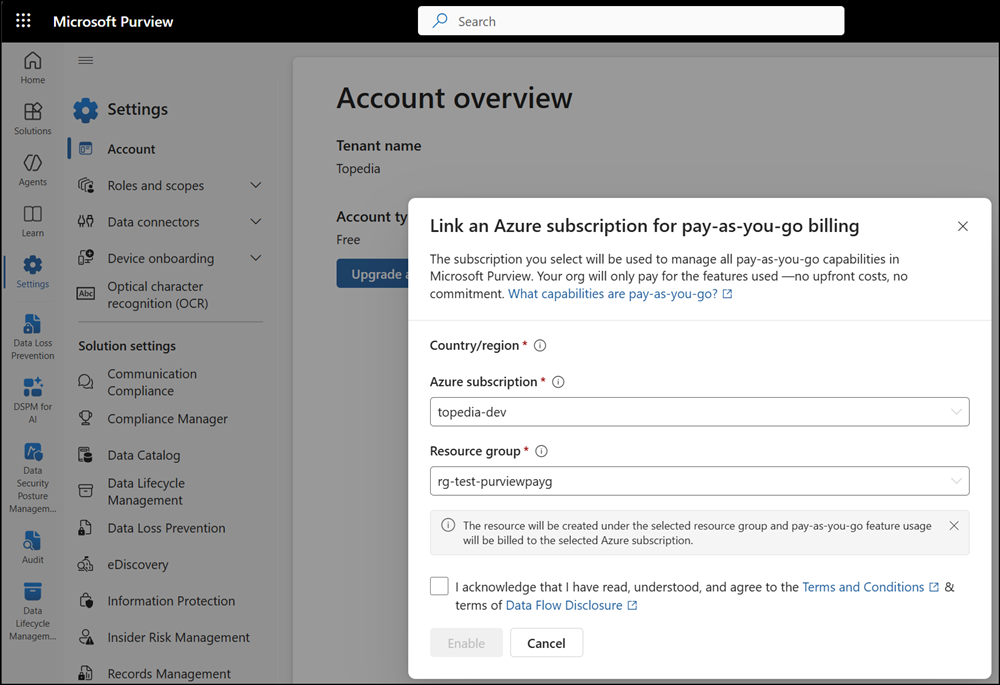Open Agents from the navigation rail
Viewport: 1000px width, 685px height.
(33, 169)
